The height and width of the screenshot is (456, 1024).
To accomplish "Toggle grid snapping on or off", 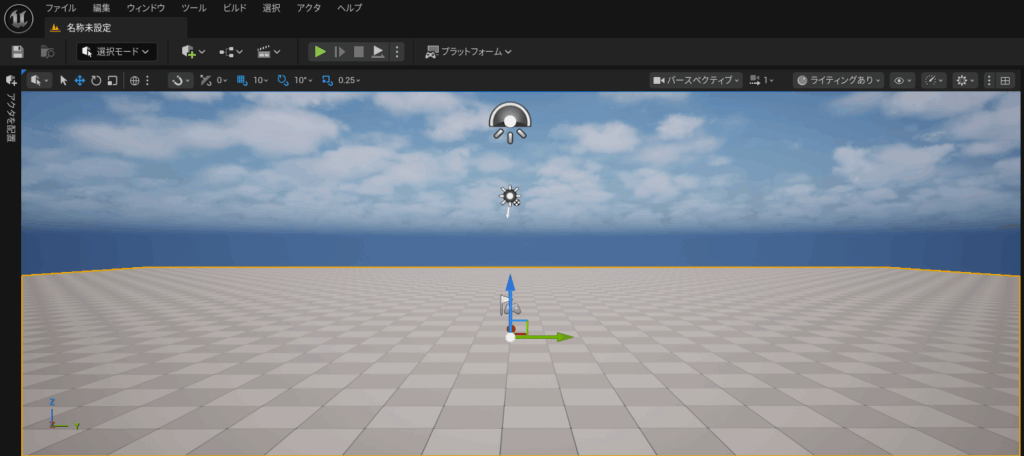I will pyautogui.click(x=243, y=81).
